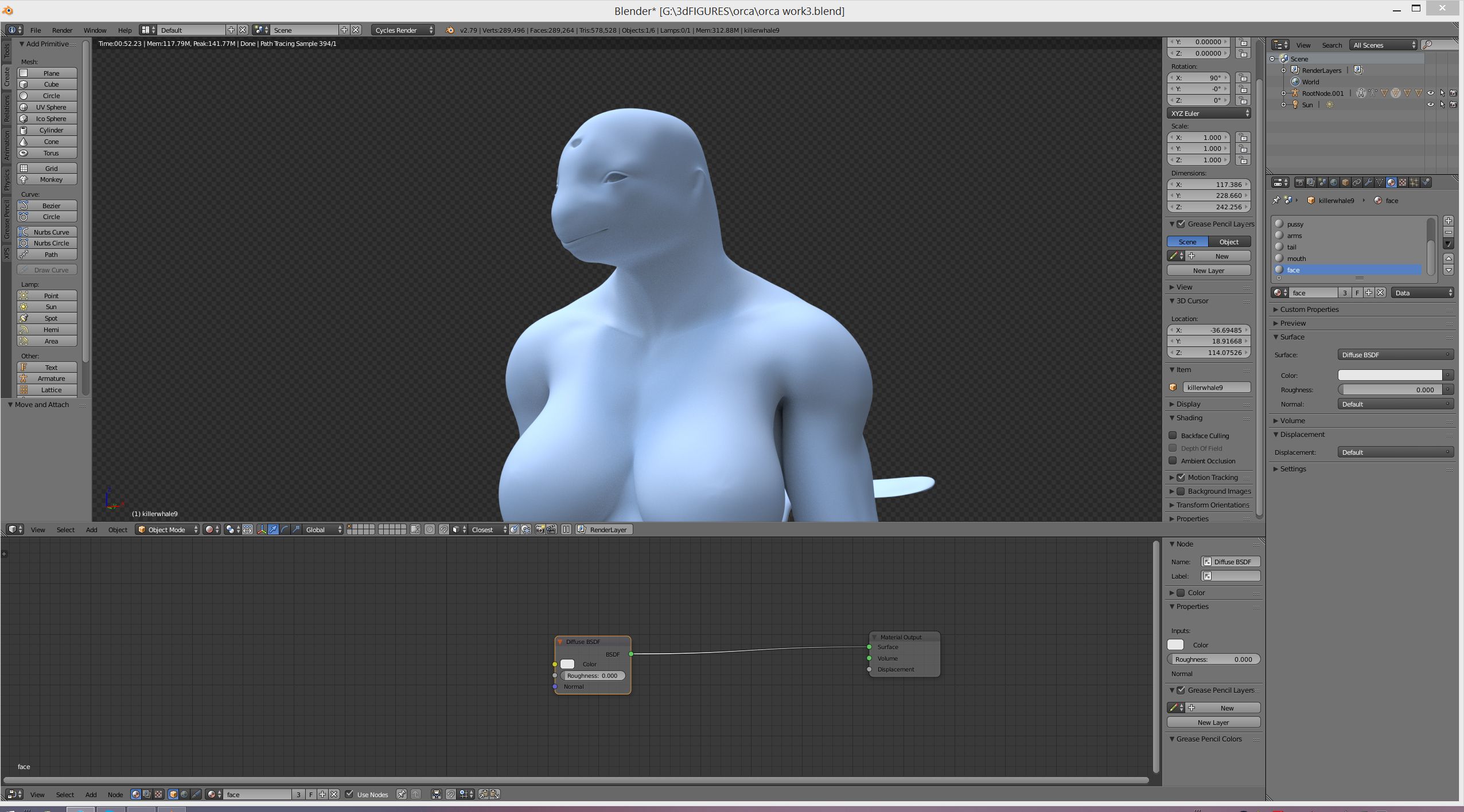Uncheck Use Nodes in node editor
Viewport: 1464px width, 812px height.
349,794
